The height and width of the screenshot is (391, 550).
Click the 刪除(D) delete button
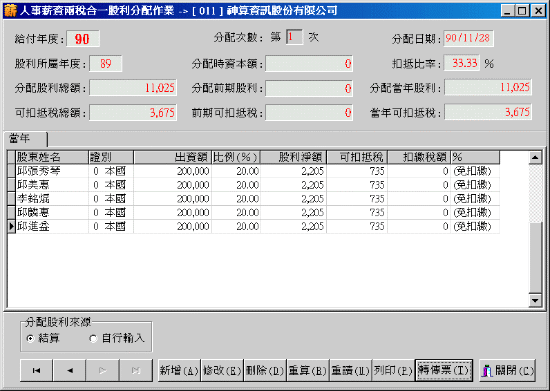click(265, 370)
